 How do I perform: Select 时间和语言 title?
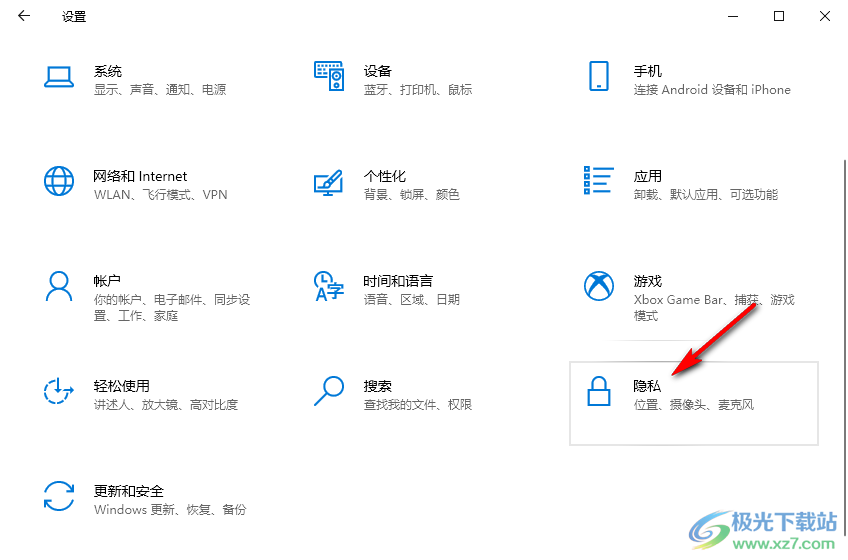pyautogui.click(x=398, y=281)
